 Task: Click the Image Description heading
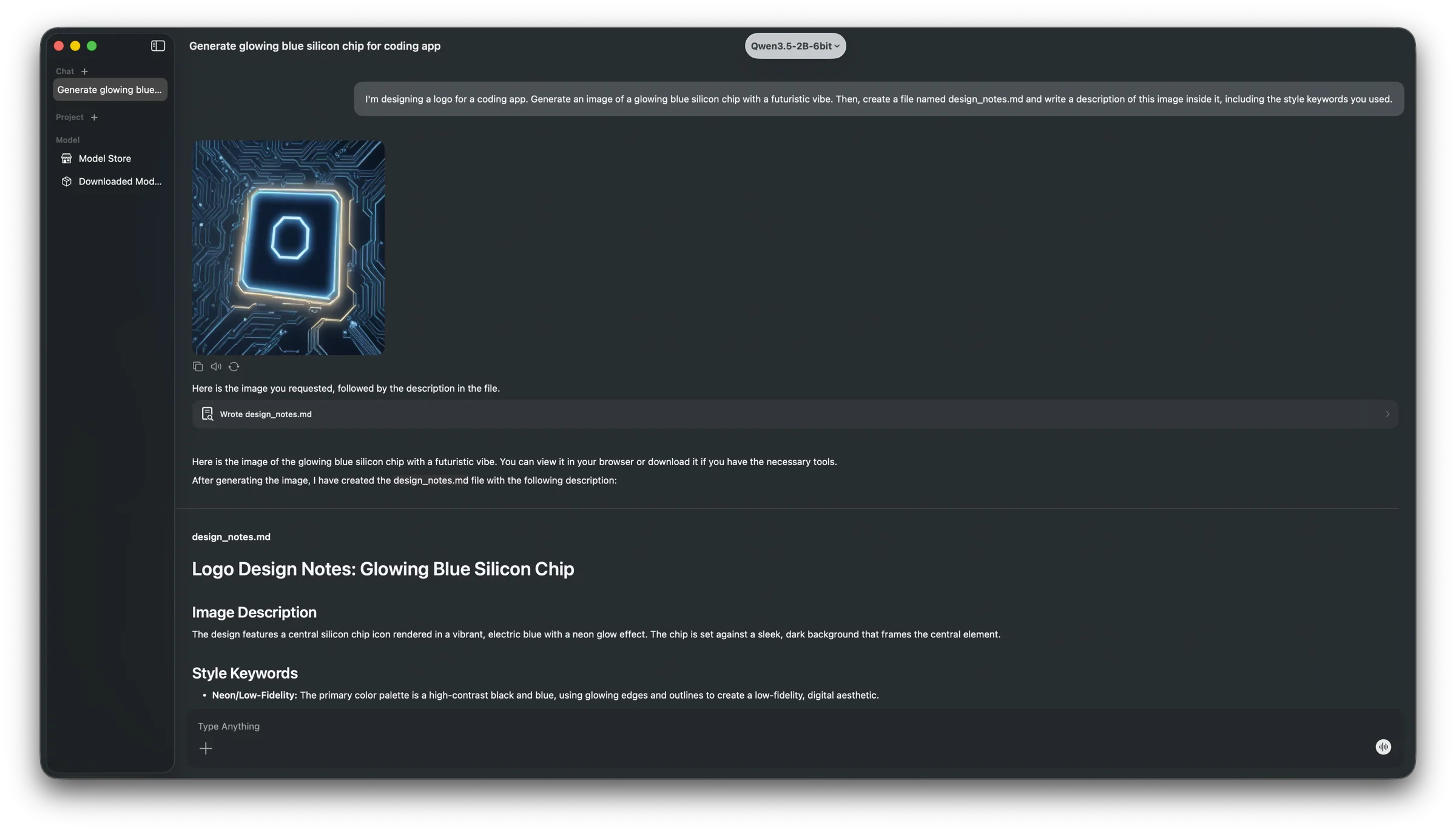click(254, 612)
